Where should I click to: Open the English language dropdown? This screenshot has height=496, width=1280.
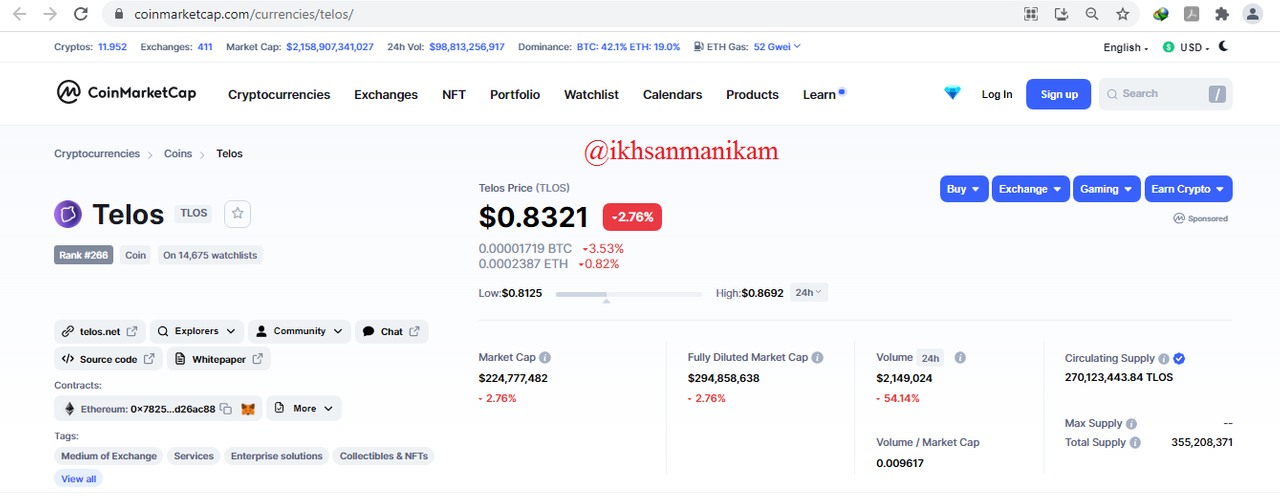(x=1126, y=47)
